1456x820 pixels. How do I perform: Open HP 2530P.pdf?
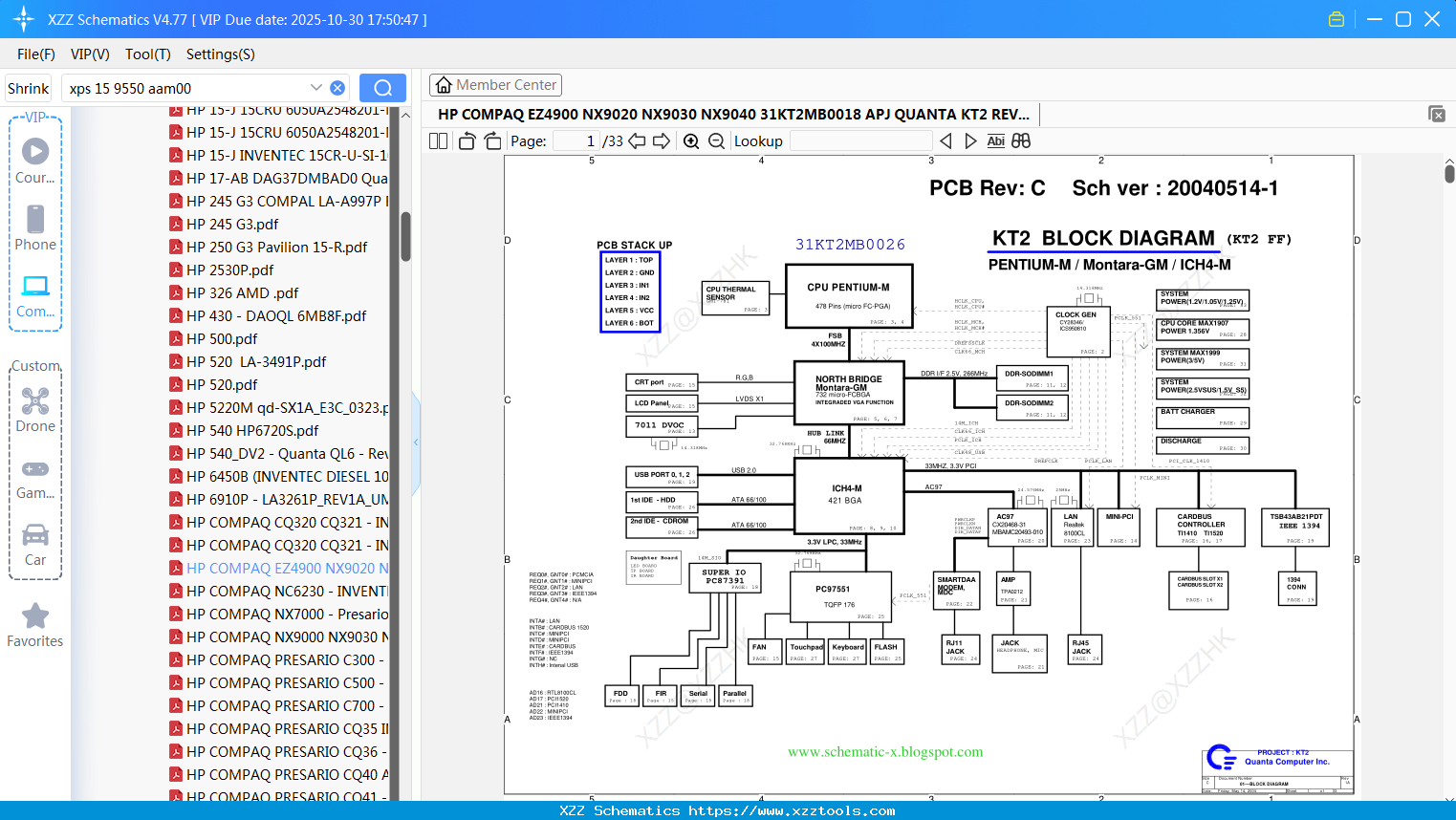click(221, 270)
